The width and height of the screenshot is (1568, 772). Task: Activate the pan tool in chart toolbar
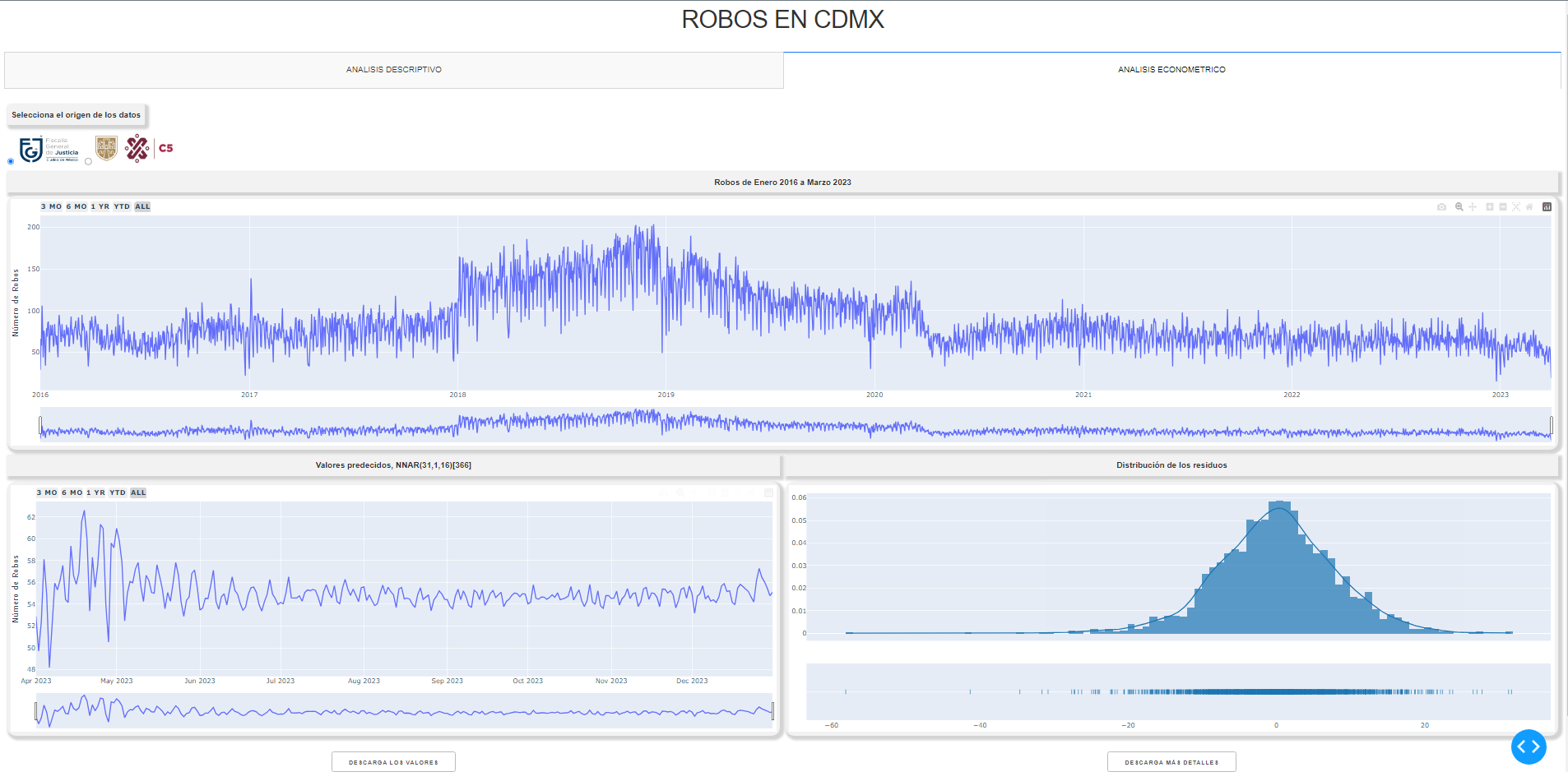pos(1473,207)
